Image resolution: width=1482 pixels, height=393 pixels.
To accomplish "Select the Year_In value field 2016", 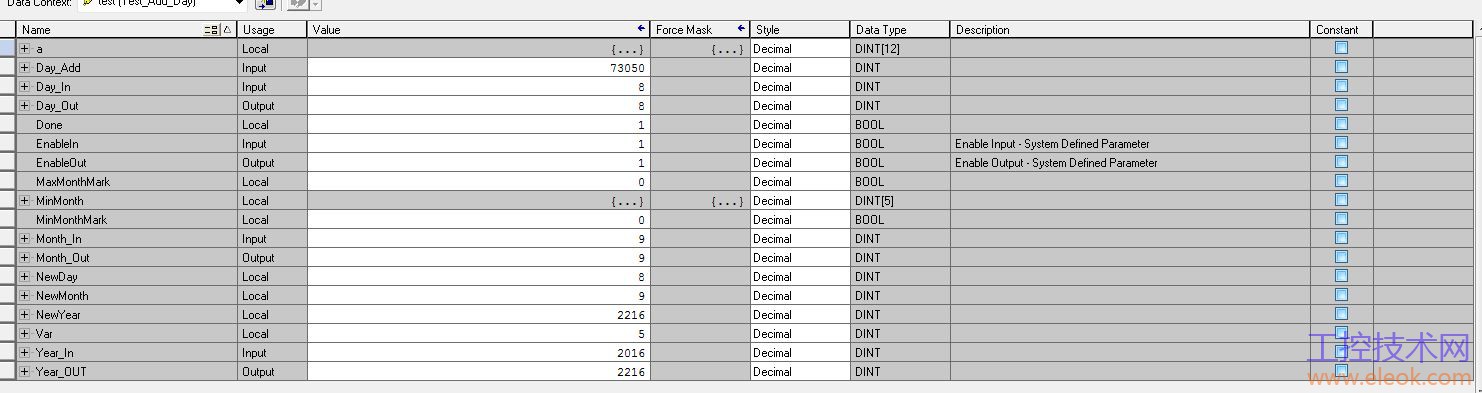I will point(479,352).
